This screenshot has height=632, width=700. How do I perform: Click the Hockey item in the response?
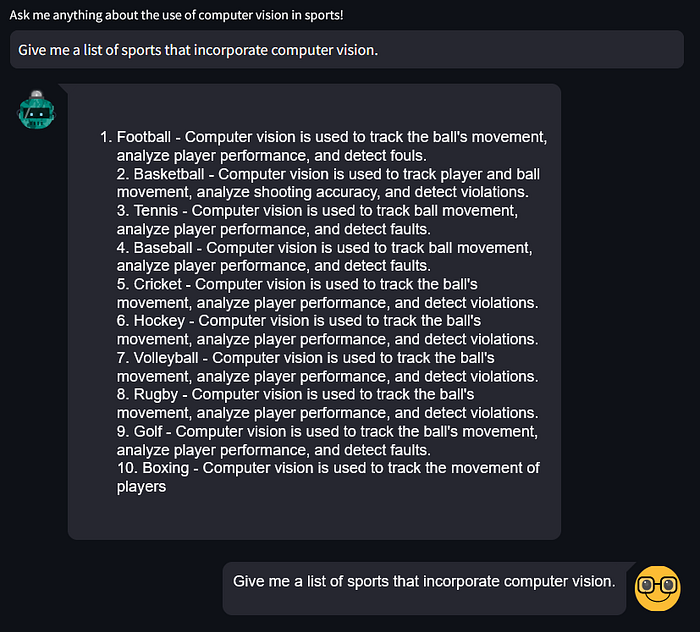[327, 330]
